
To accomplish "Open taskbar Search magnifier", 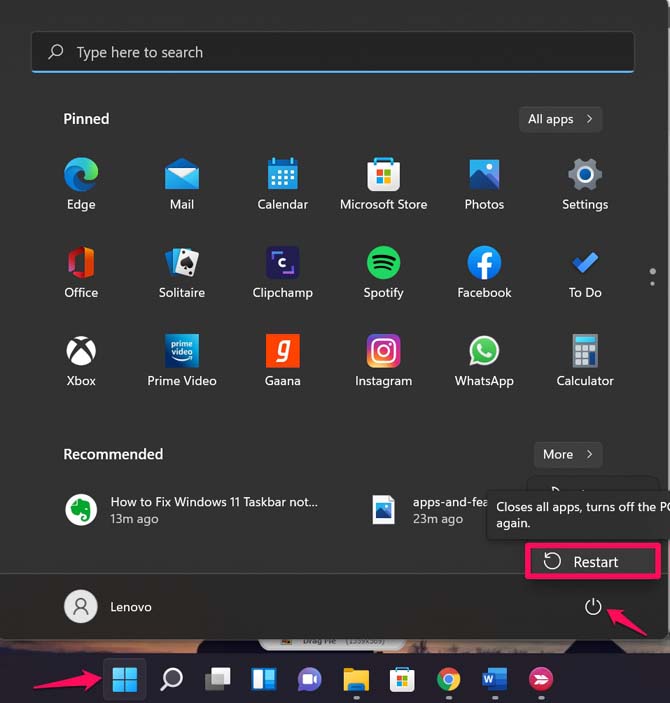I will point(172,679).
